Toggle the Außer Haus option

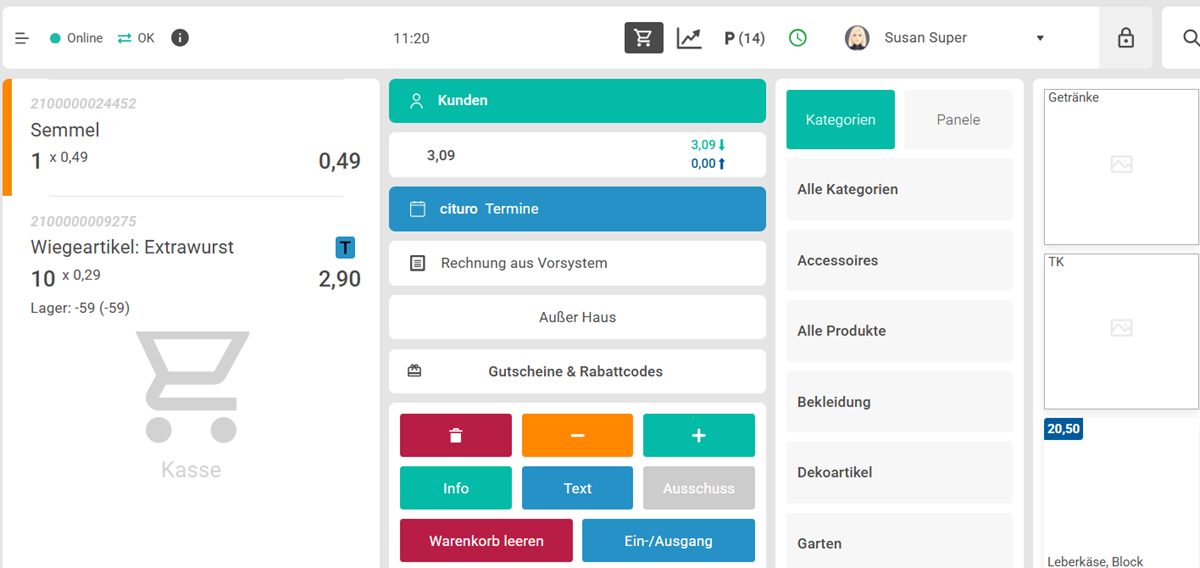click(577, 317)
